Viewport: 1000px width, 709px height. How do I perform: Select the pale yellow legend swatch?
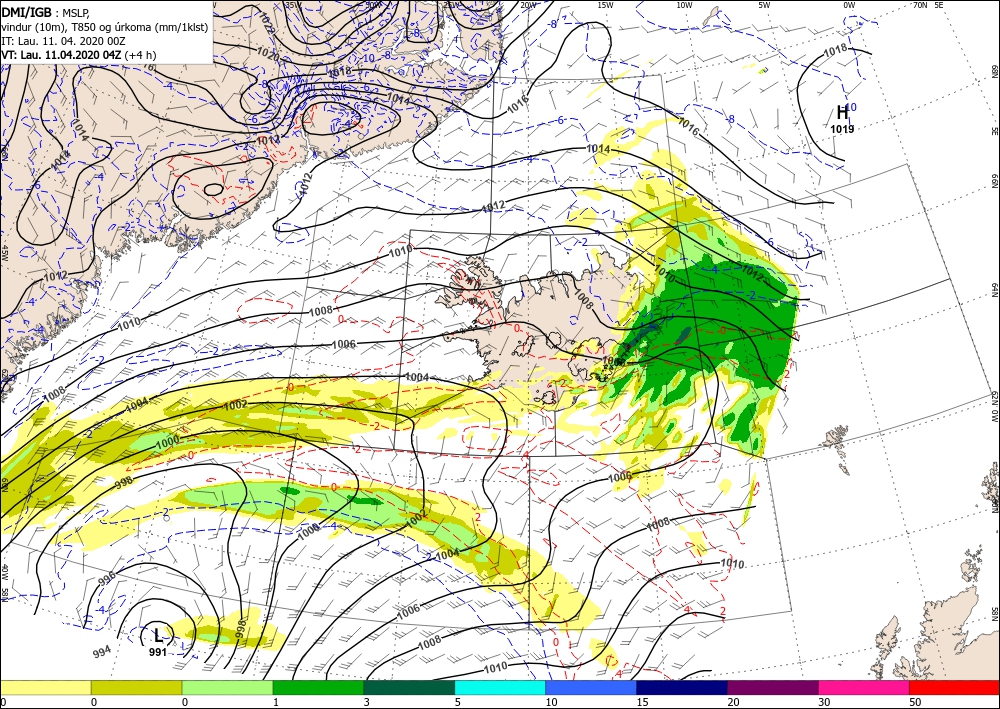pyautogui.click(x=45, y=687)
